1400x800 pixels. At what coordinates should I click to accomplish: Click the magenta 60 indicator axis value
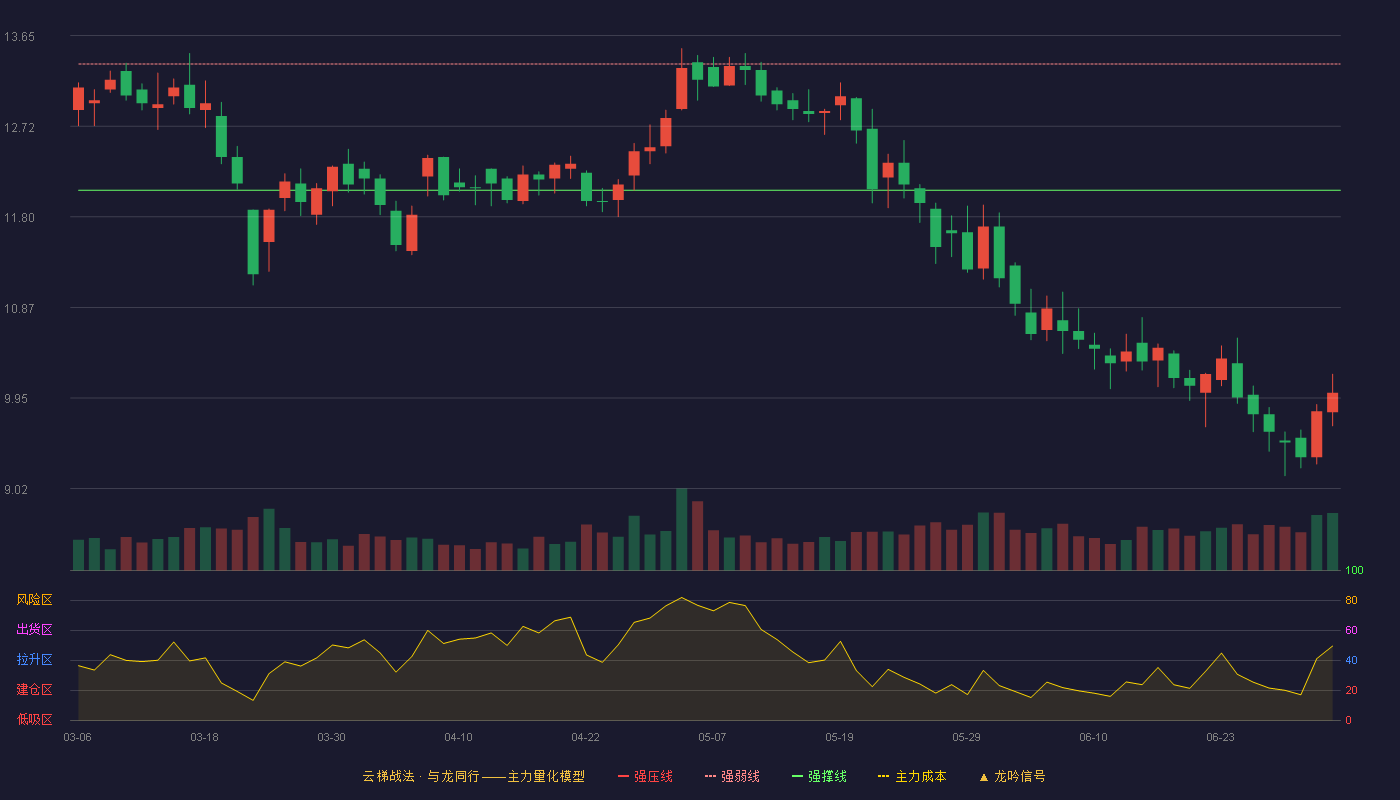click(x=1351, y=630)
